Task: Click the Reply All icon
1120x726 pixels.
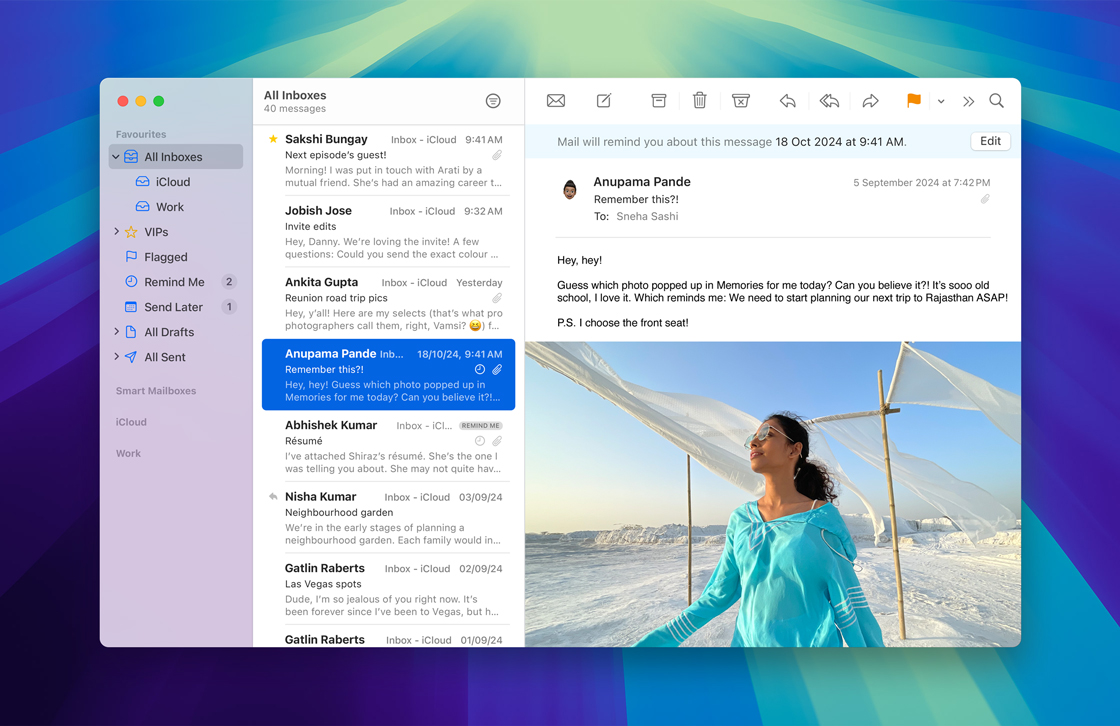Action: (x=829, y=101)
